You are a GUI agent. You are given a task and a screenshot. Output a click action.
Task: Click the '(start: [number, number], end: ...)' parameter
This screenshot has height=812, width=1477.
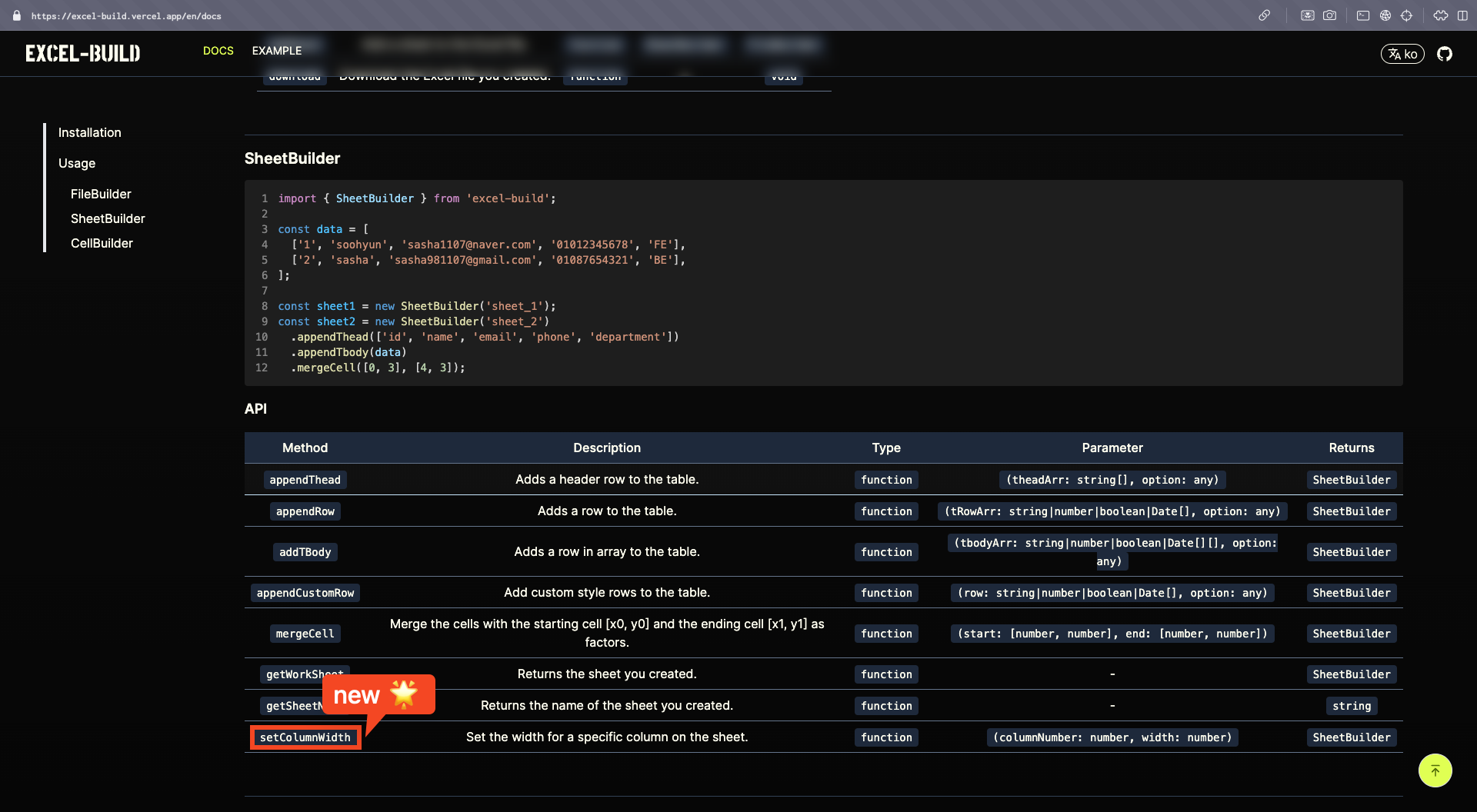pyautogui.click(x=1112, y=634)
